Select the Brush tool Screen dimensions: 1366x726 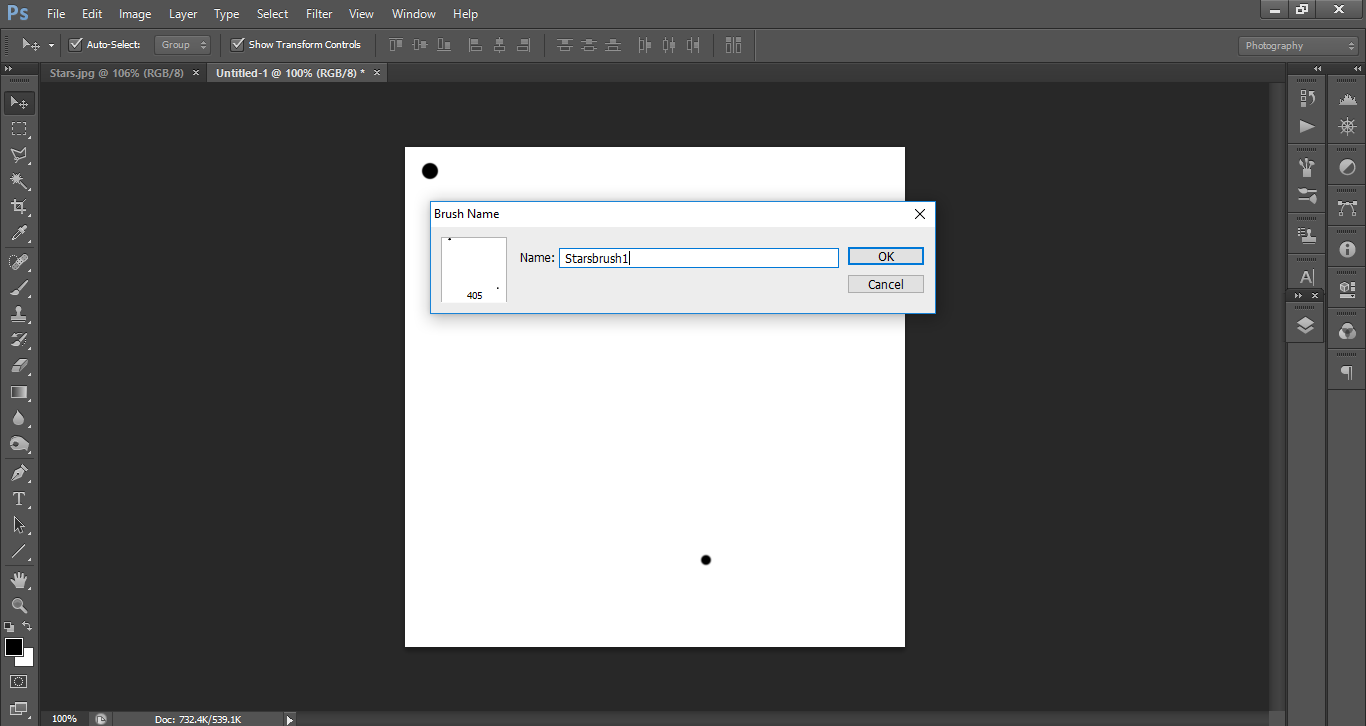(x=19, y=288)
